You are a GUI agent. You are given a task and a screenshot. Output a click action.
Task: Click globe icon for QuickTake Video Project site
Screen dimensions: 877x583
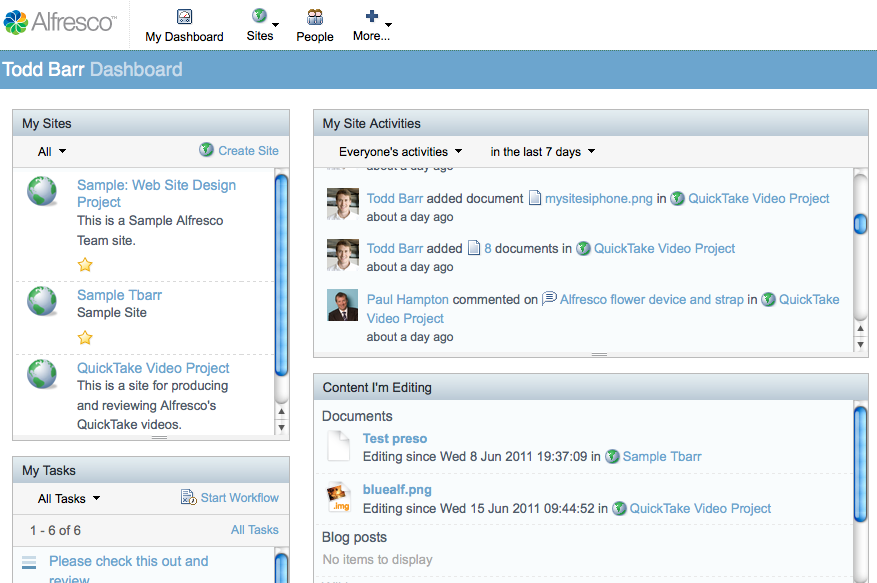tap(42, 374)
